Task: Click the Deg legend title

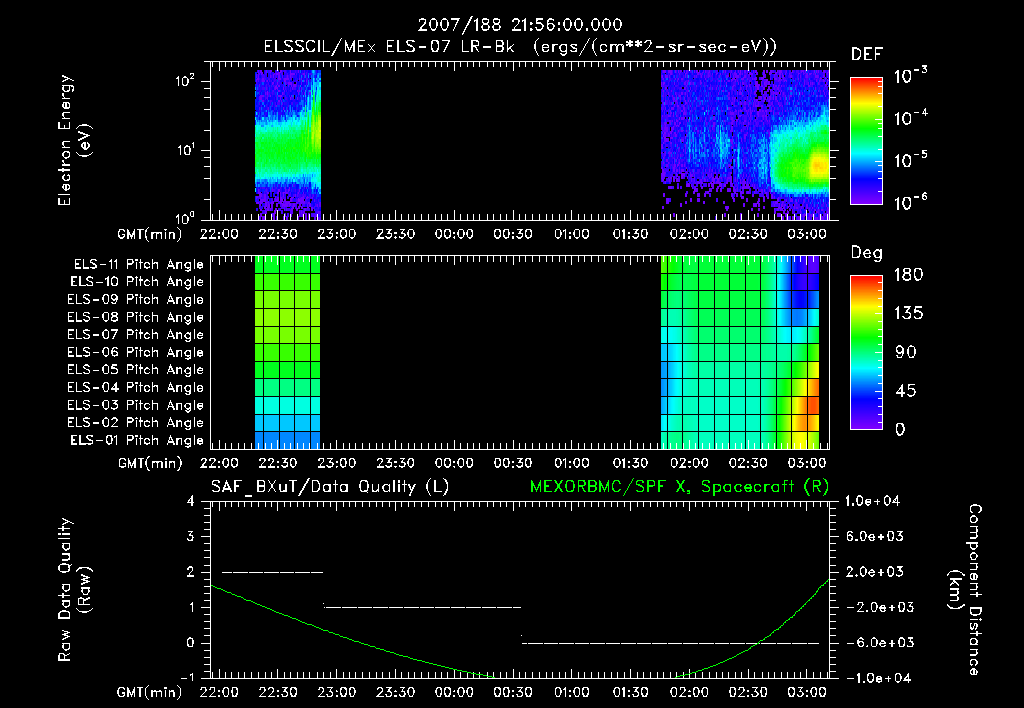Action: click(x=867, y=253)
